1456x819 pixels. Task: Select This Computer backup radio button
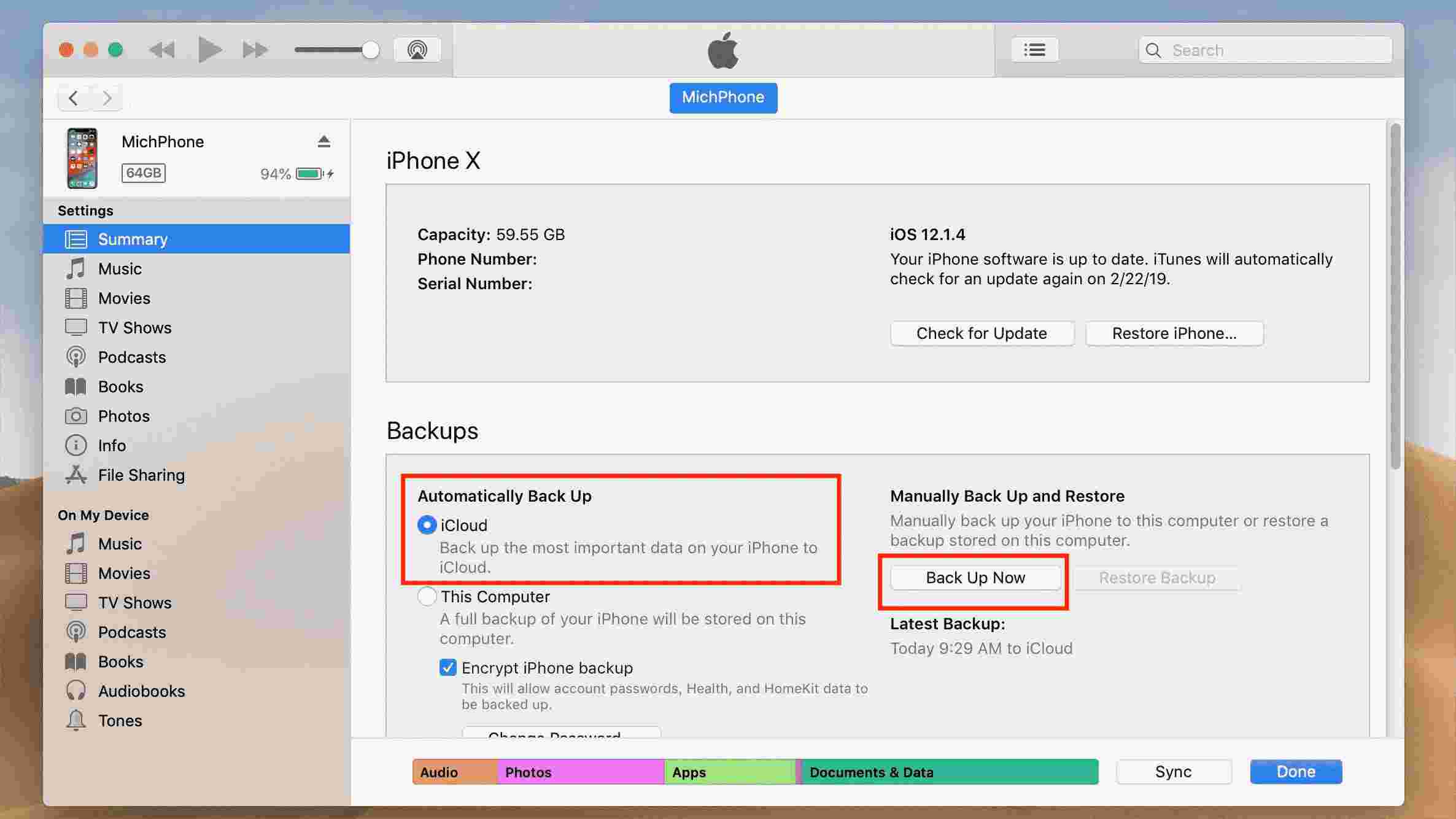(x=425, y=596)
